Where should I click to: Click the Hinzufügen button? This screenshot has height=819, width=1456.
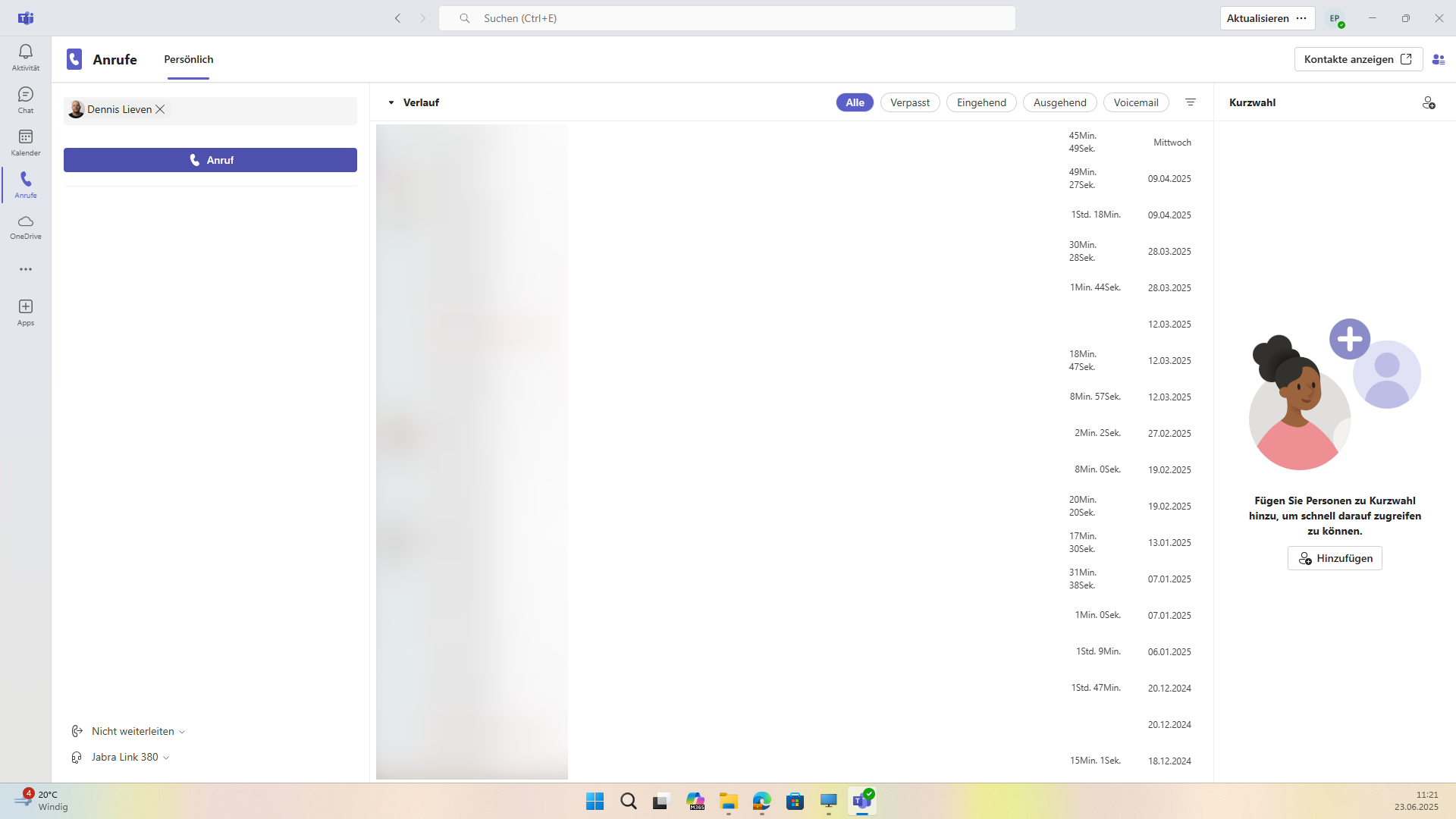(x=1335, y=558)
